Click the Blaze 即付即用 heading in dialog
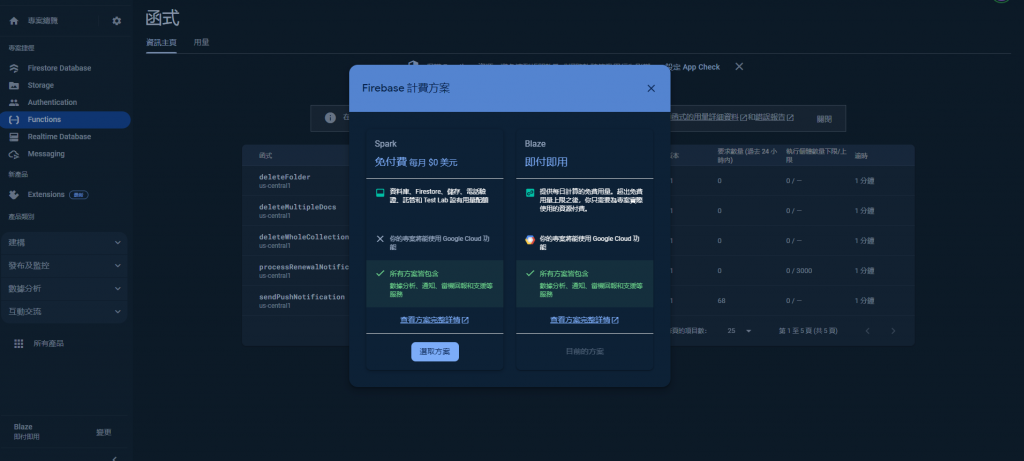Viewport: 1024px width, 461px height. [546, 162]
